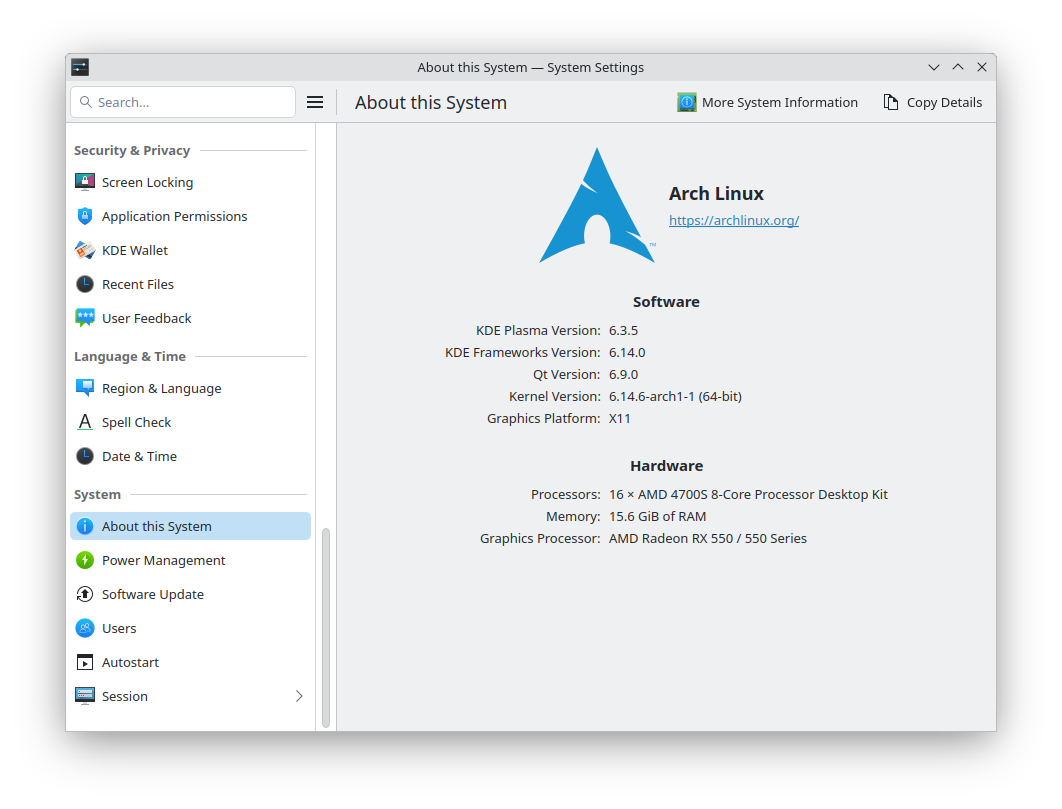Image resolution: width=1062 pixels, height=809 pixels.
Task: Click the Users avatar icon
Action: coord(85,628)
